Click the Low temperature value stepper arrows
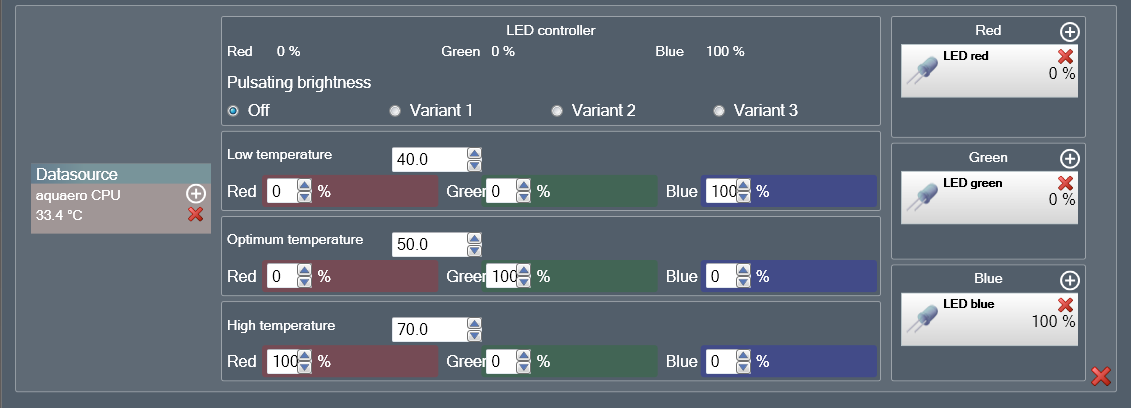The height and width of the screenshot is (408, 1131). (x=475, y=160)
